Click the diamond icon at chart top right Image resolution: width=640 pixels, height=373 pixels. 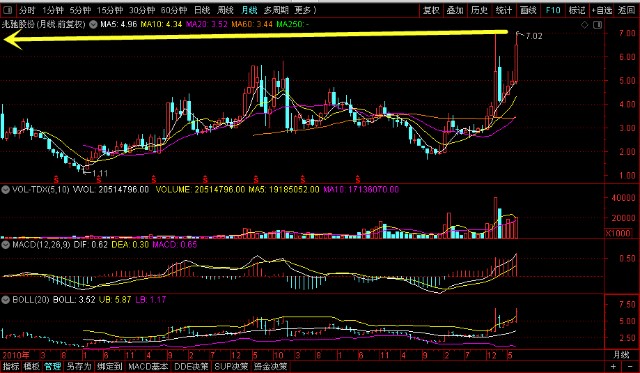(585, 25)
